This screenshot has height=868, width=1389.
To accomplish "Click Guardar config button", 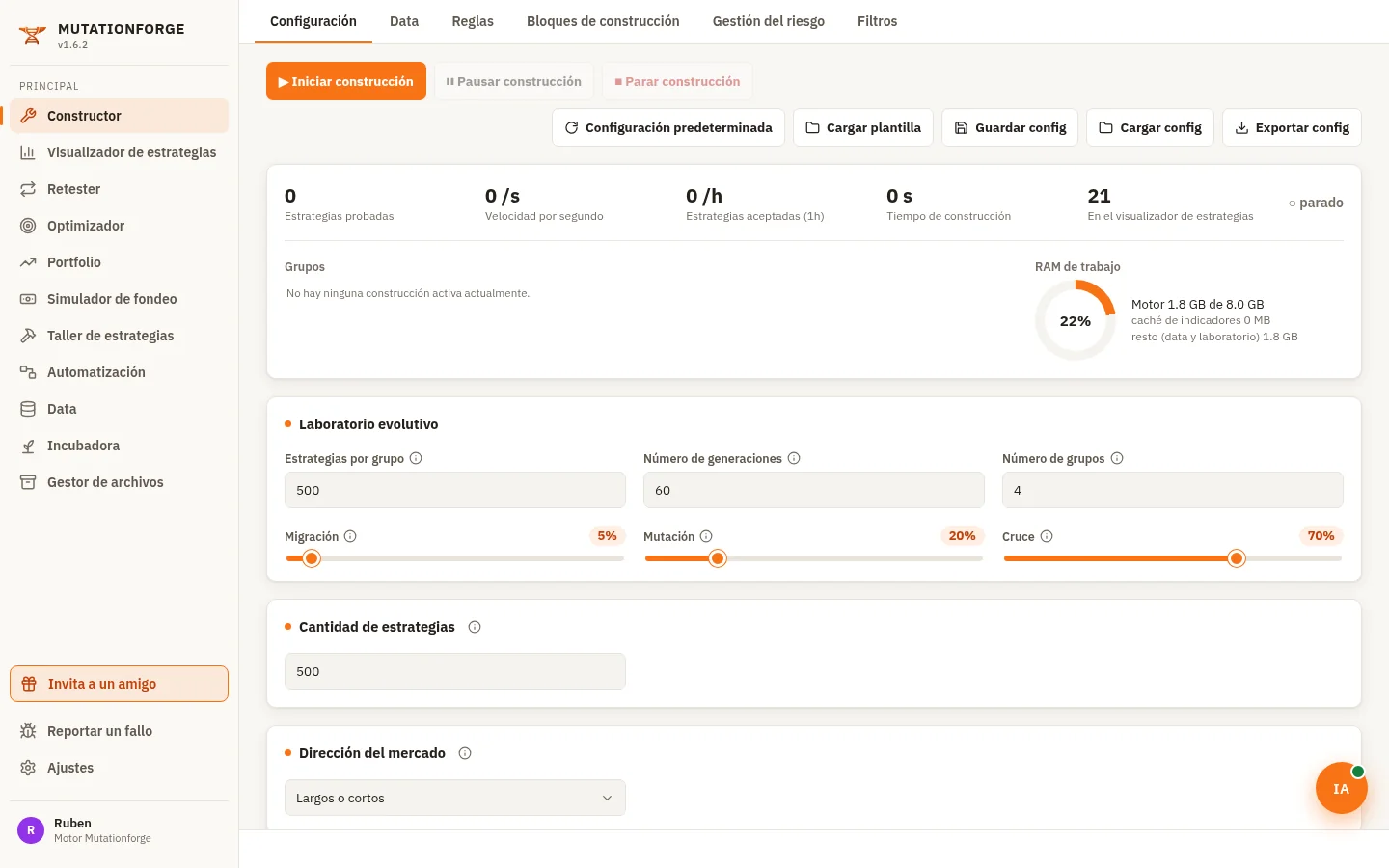I will (1010, 127).
